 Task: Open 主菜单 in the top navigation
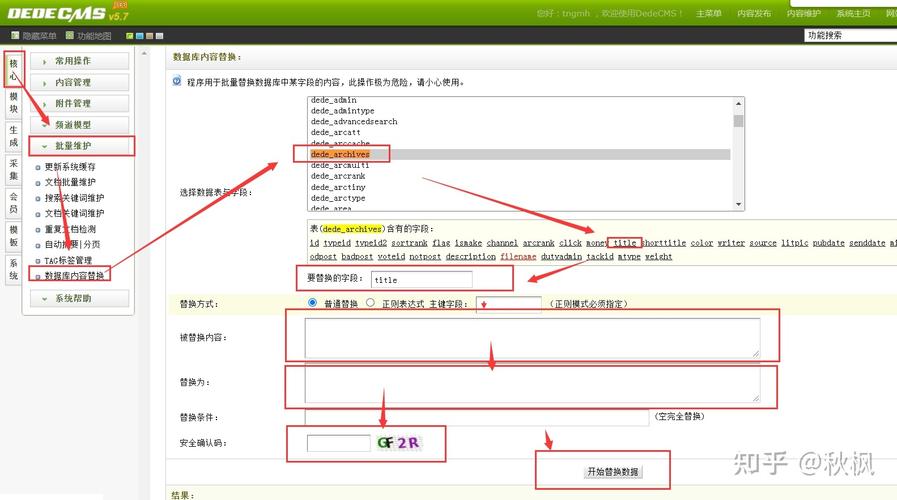708,13
